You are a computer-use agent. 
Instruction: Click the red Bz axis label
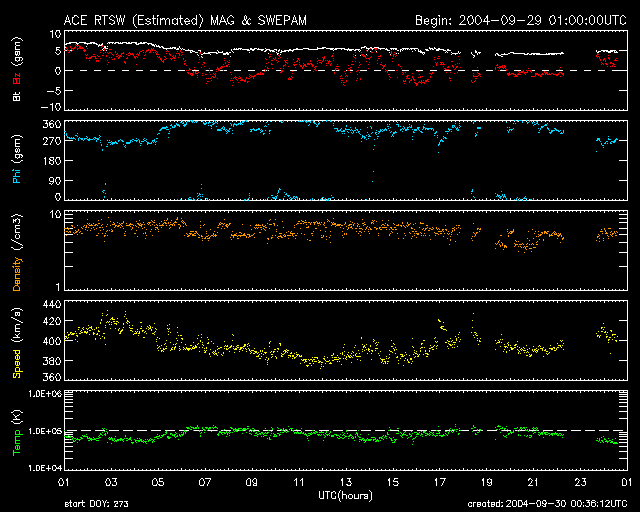tap(16, 77)
